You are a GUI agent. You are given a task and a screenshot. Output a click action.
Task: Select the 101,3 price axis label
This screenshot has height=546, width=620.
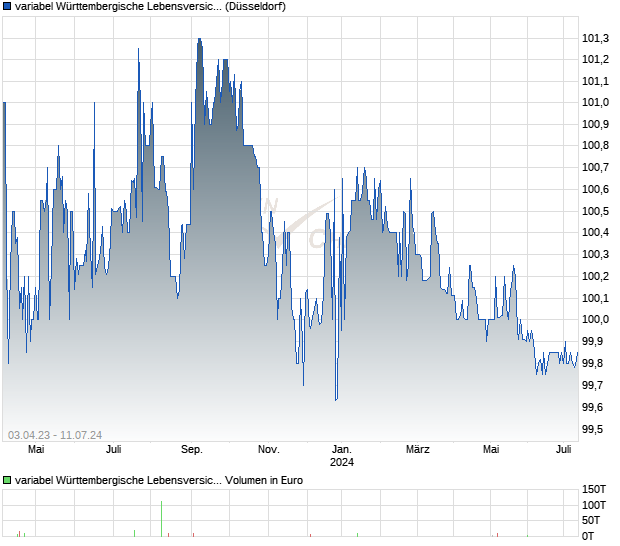pyautogui.click(x=595, y=38)
